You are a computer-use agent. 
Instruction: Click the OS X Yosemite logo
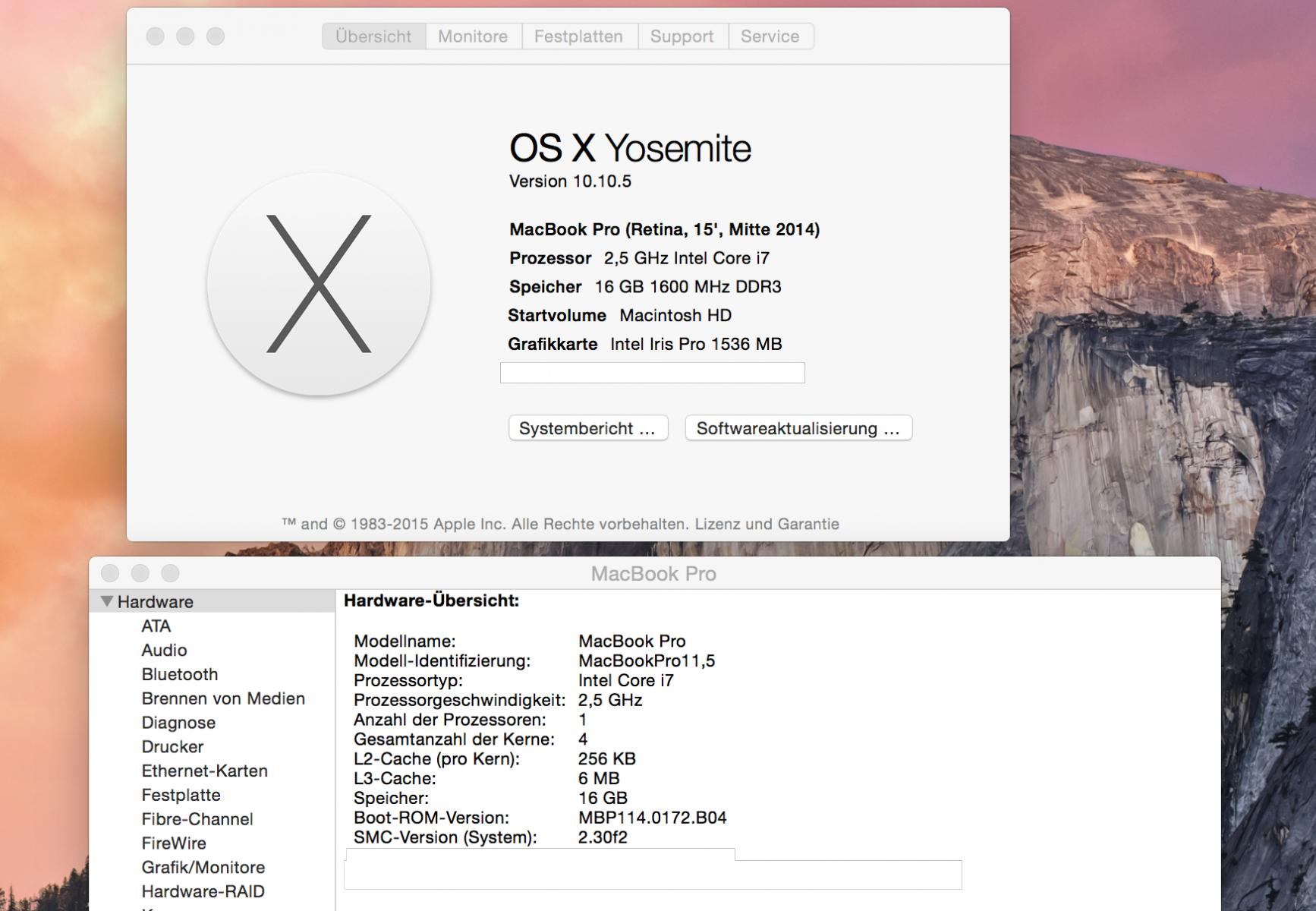tap(319, 284)
